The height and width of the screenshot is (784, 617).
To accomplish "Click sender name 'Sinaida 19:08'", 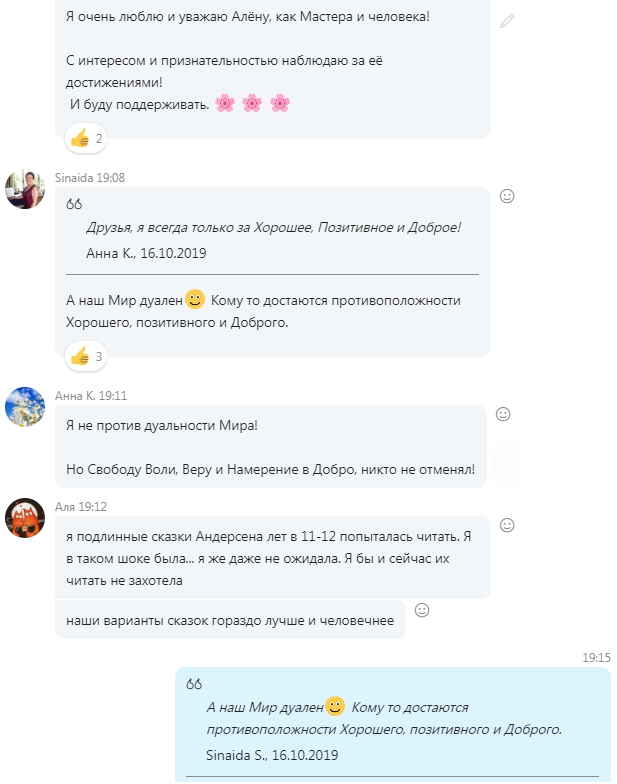I will (x=90, y=178).
